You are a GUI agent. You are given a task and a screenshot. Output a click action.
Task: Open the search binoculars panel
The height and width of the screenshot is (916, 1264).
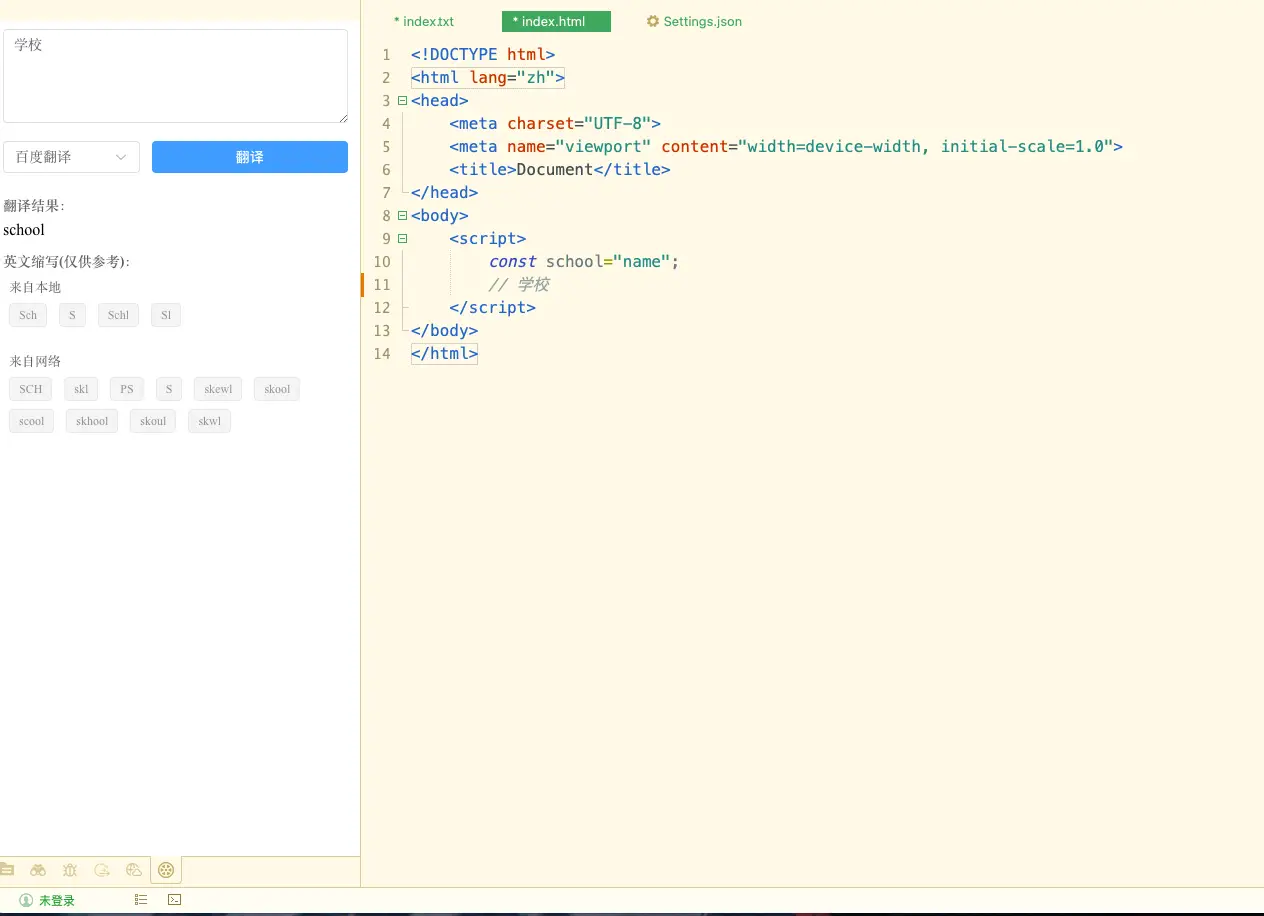coord(38,870)
